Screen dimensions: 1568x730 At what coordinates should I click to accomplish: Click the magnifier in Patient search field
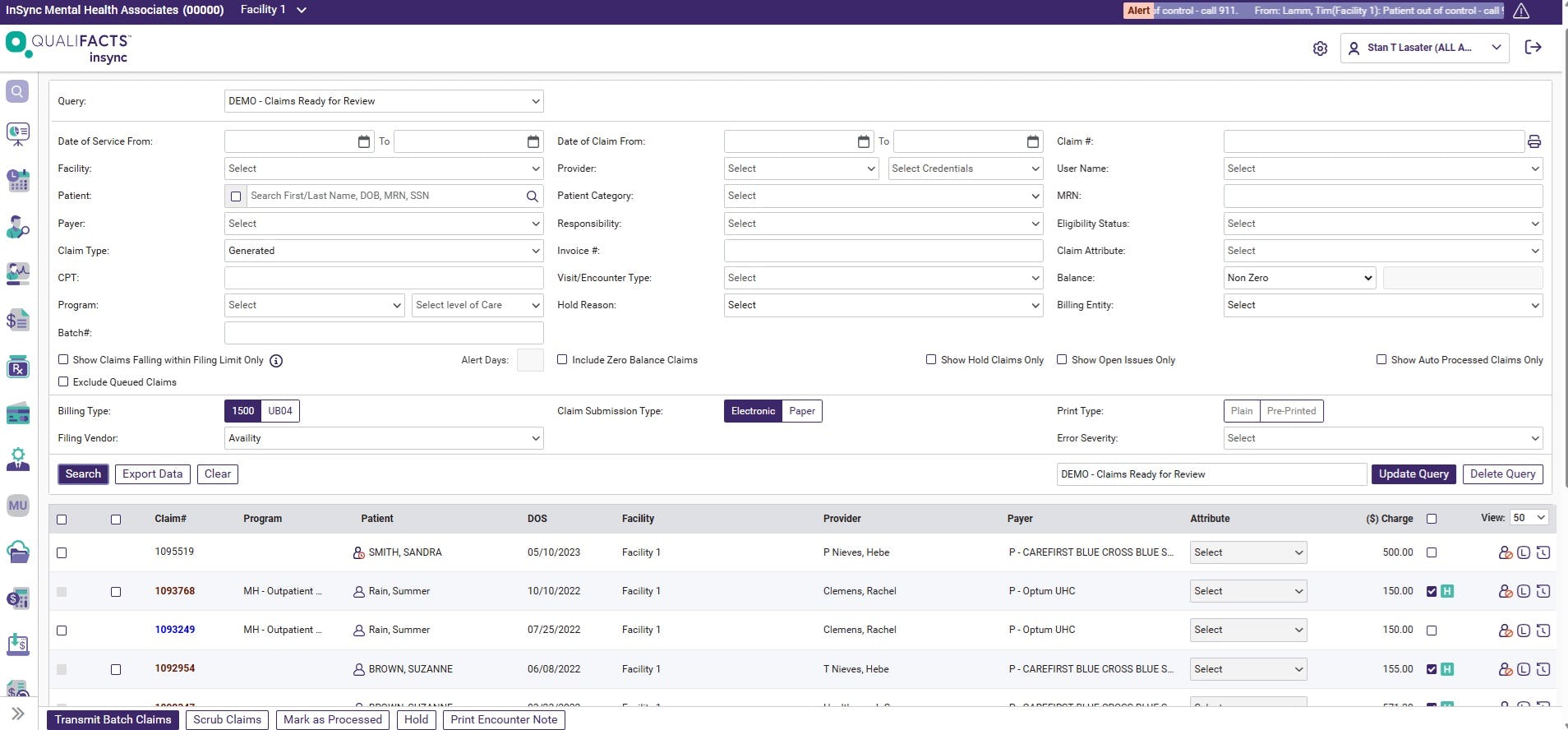533,196
